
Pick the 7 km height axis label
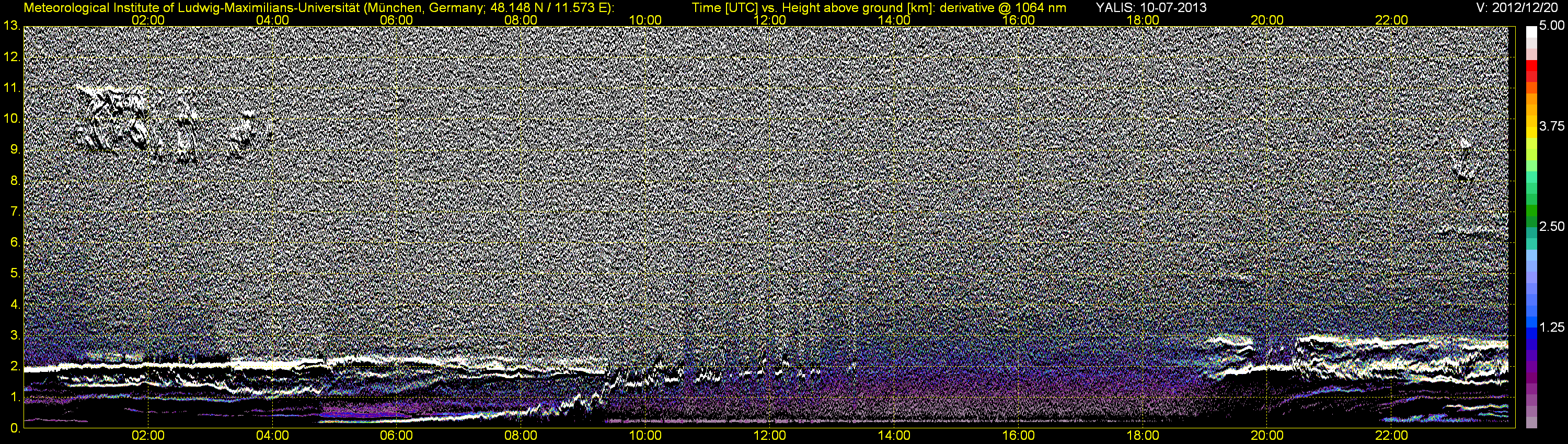[15, 212]
